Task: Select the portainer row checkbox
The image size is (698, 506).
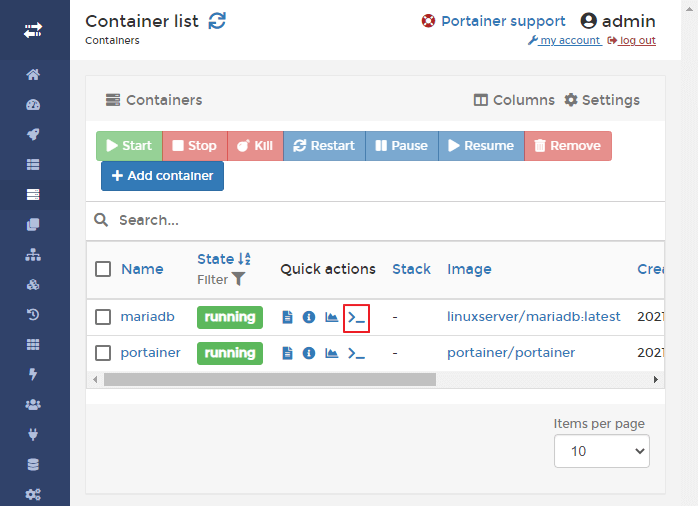Action: tap(103, 353)
